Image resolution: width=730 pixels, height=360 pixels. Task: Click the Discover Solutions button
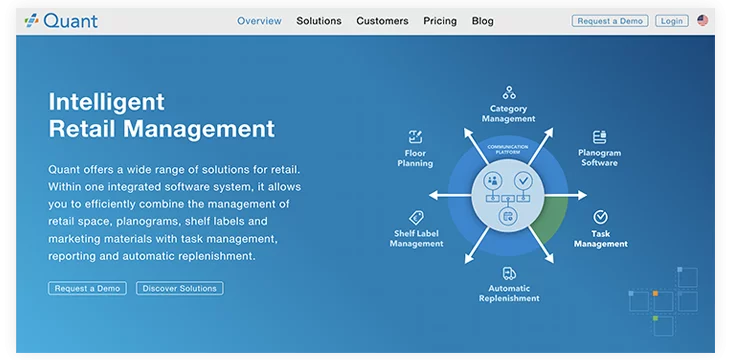click(180, 288)
